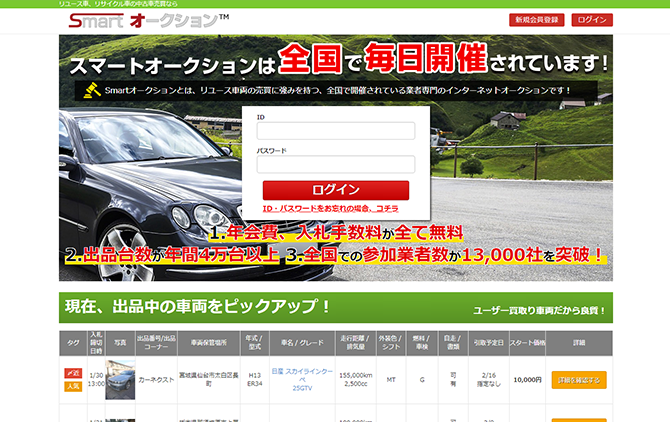Screen dimensions: 670x422
Task: Click the red メ近 tag badge
Action: click(73, 373)
